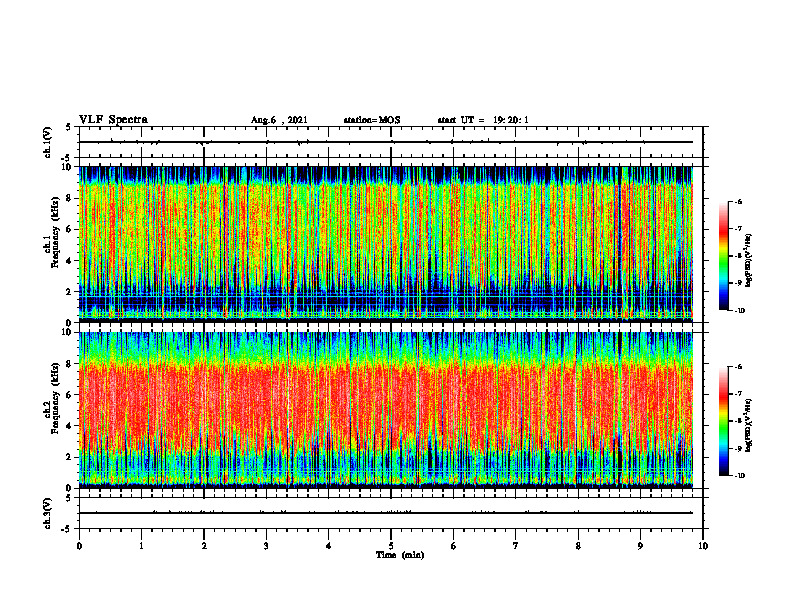
Task: Click the "Time (min)" x-axis label
Action: pos(400,555)
